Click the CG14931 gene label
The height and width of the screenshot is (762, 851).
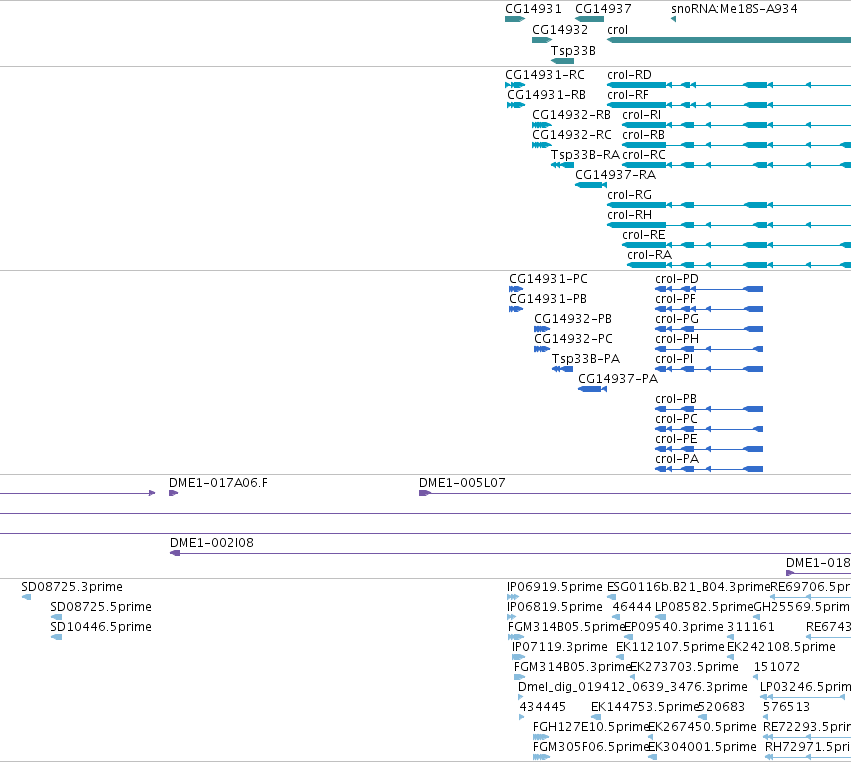click(533, 9)
